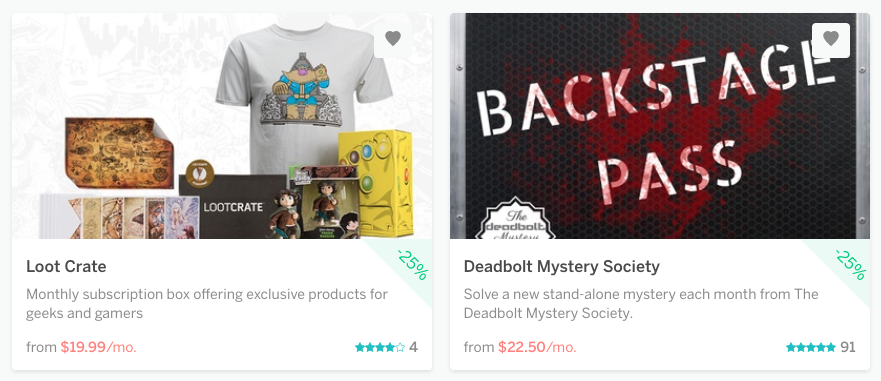Click the Deadbolt Mystery logo badge in image
Viewport: 881px width, 381px height.
pyautogui.click(x=514, y=219)
